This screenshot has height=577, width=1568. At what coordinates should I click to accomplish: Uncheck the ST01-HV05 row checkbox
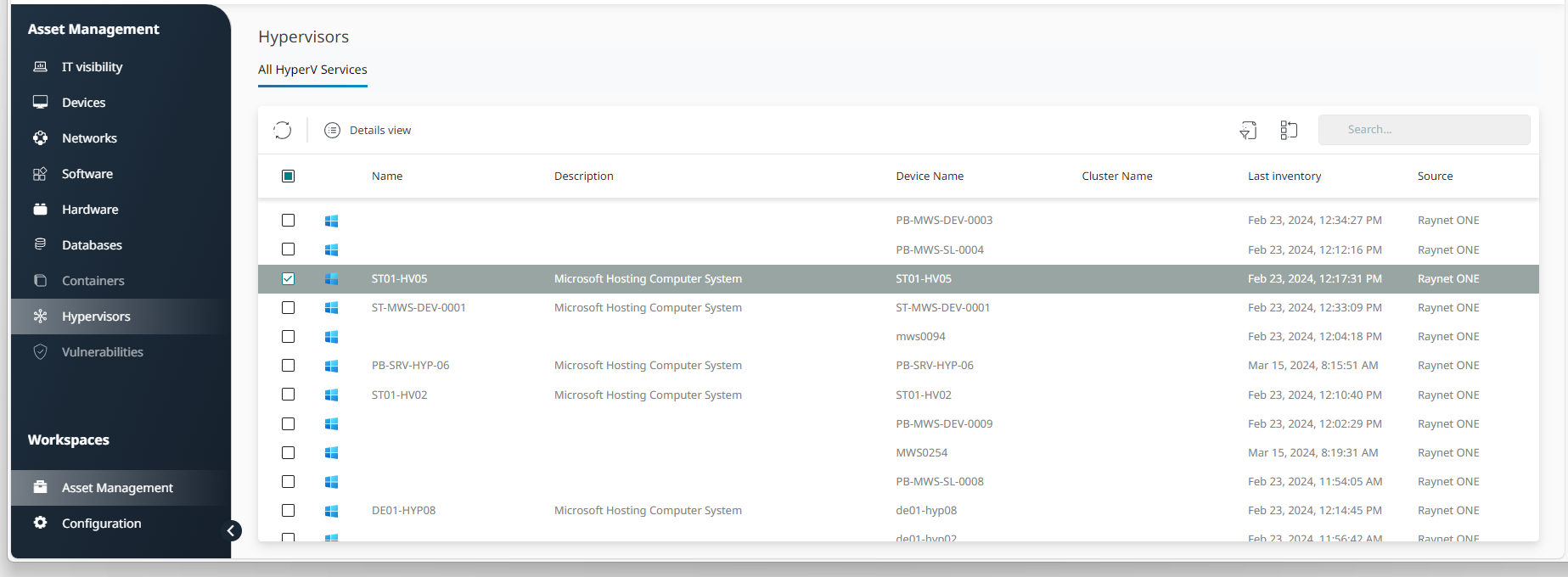(x=289, y=278)
